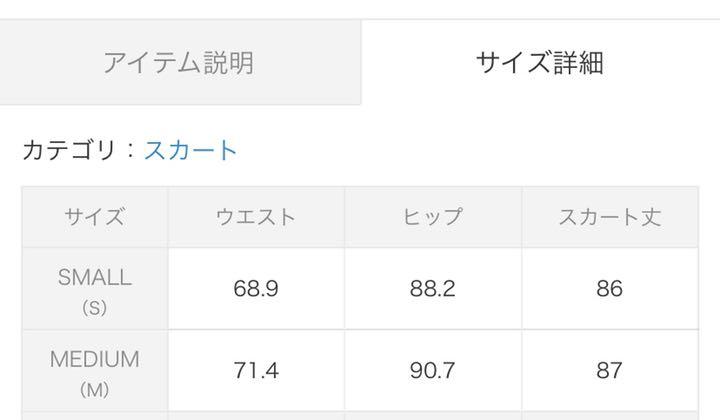Image resolution: width=720 pixels, height=420 pixels.
Task: Switch to the アイテム説明 tab
Action: 180,62
